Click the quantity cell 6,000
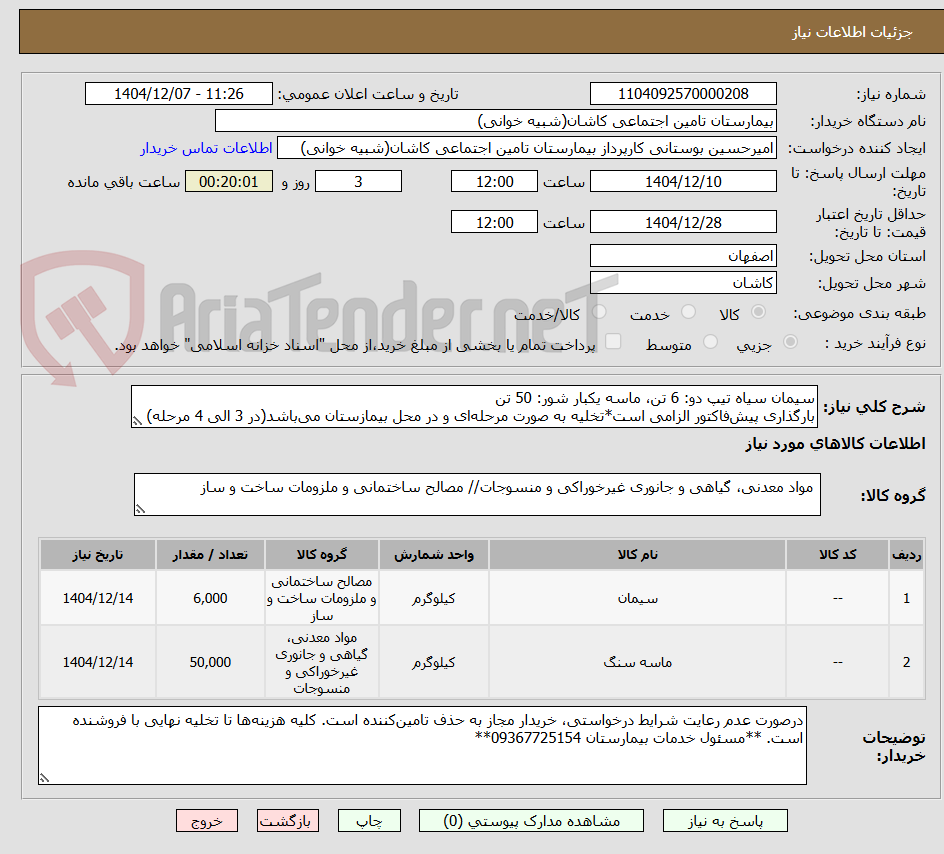The width and height of the screenshot is (944, 854). pyautogui.click(x=210, y=598)
